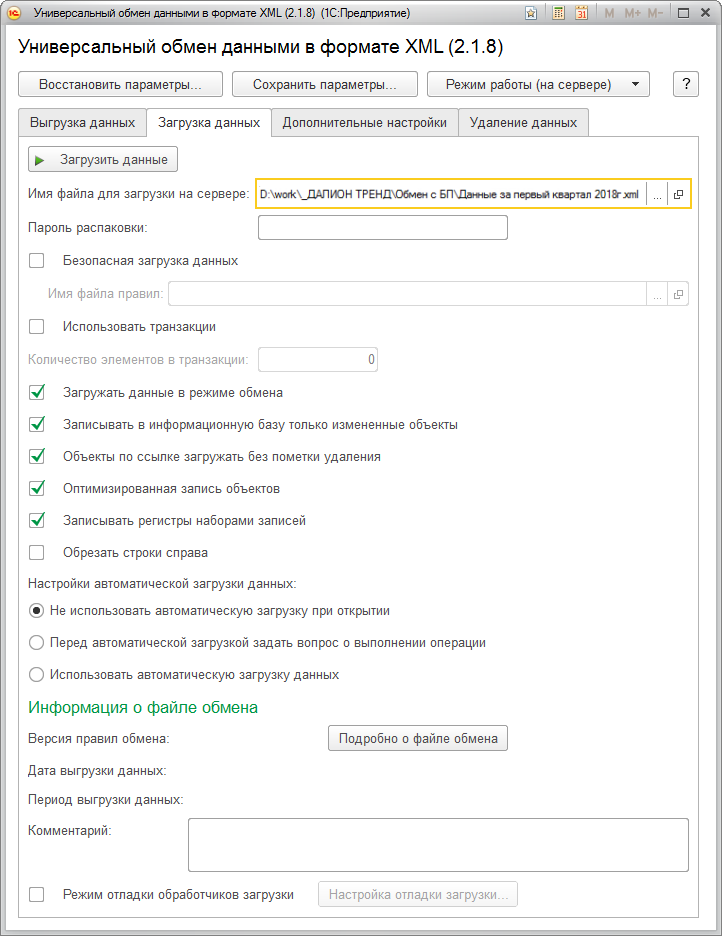
Task: Select Использовать автоматическую загрузку данных option
Action: coord(37,674)
